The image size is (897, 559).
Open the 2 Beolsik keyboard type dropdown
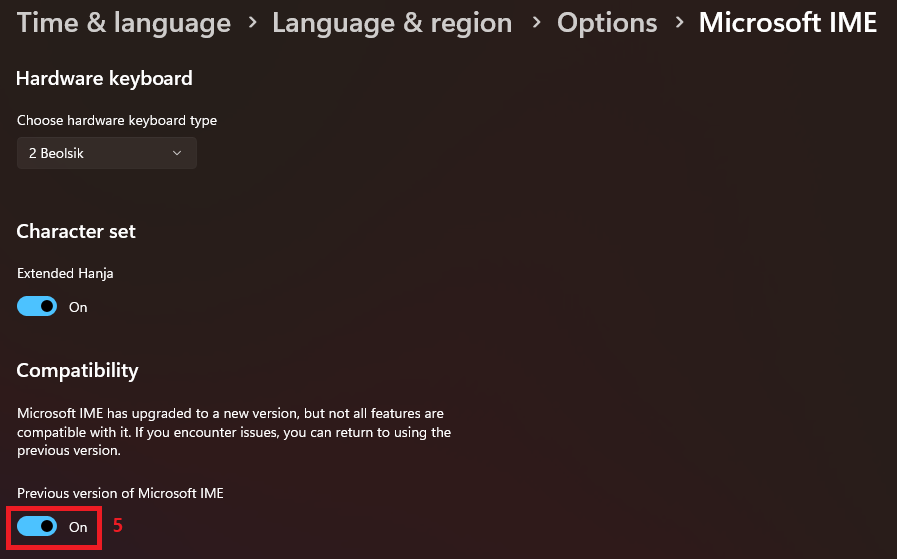point(106,153)
